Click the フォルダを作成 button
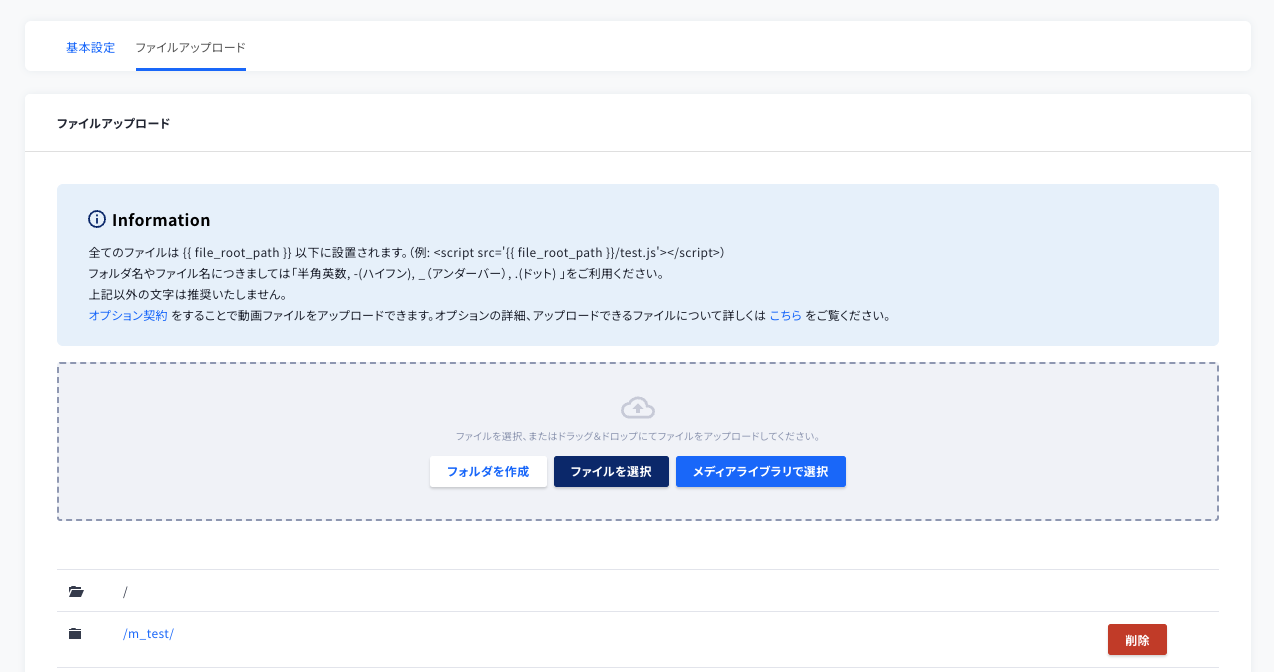 488,471
